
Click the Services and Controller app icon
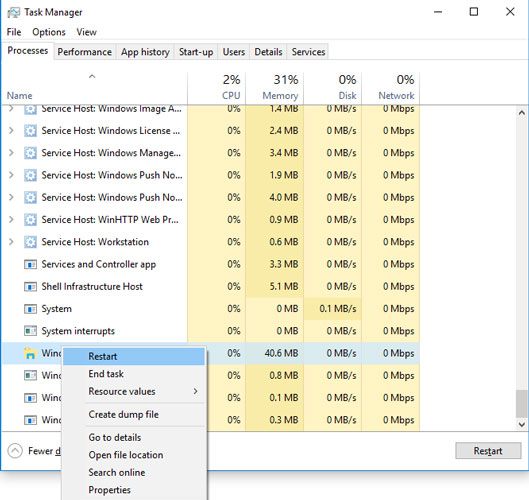(x=30, y=264)
